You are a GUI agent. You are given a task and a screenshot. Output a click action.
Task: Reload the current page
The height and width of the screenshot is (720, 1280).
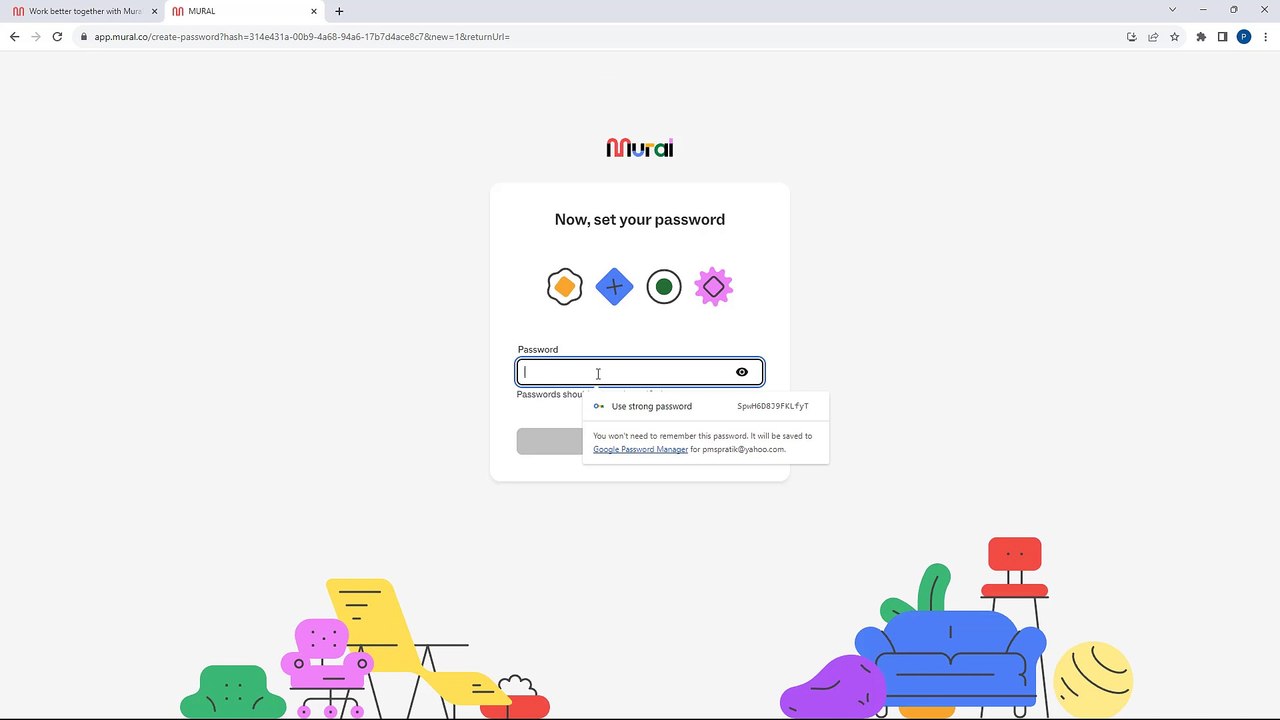[57, 37]
